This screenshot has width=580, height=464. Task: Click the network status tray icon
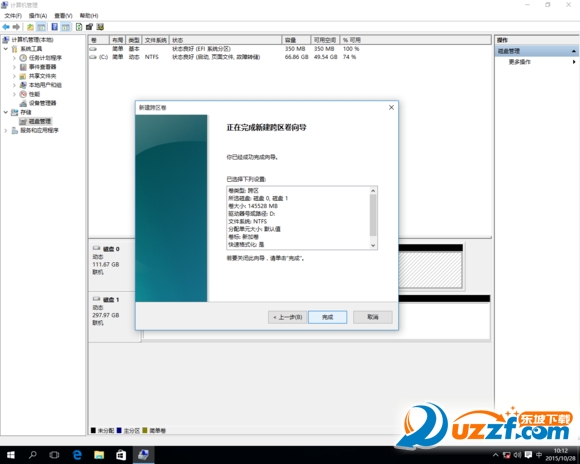[x=507, y=455]
